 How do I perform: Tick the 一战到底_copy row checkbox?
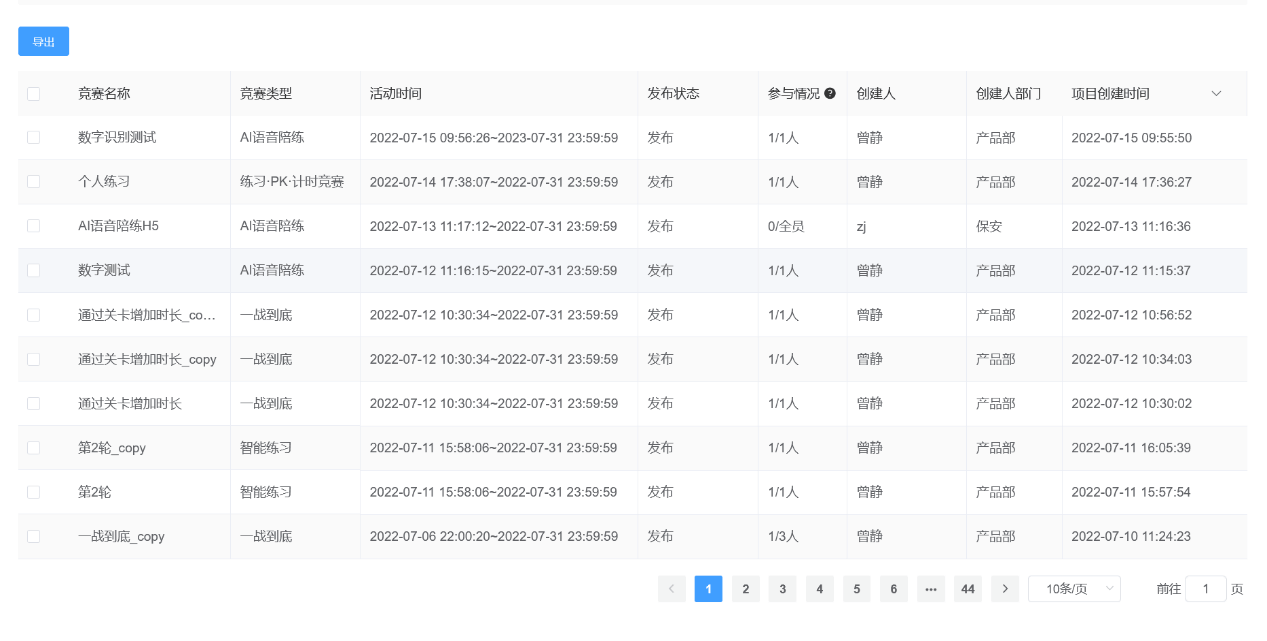(x=34, y=537)
